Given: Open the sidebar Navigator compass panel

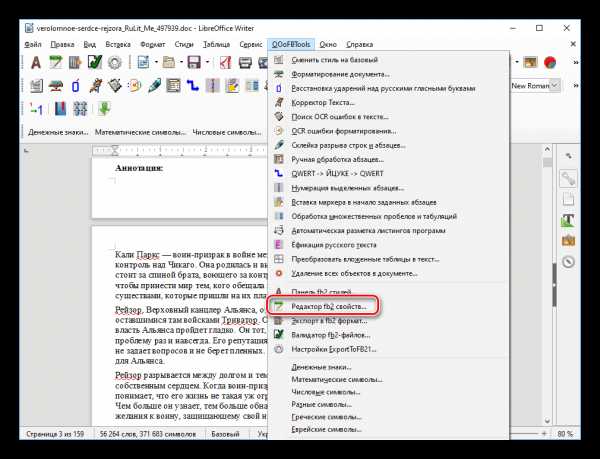Looking at the screenshot, I should pyautogui.click(x=568, y=262).
